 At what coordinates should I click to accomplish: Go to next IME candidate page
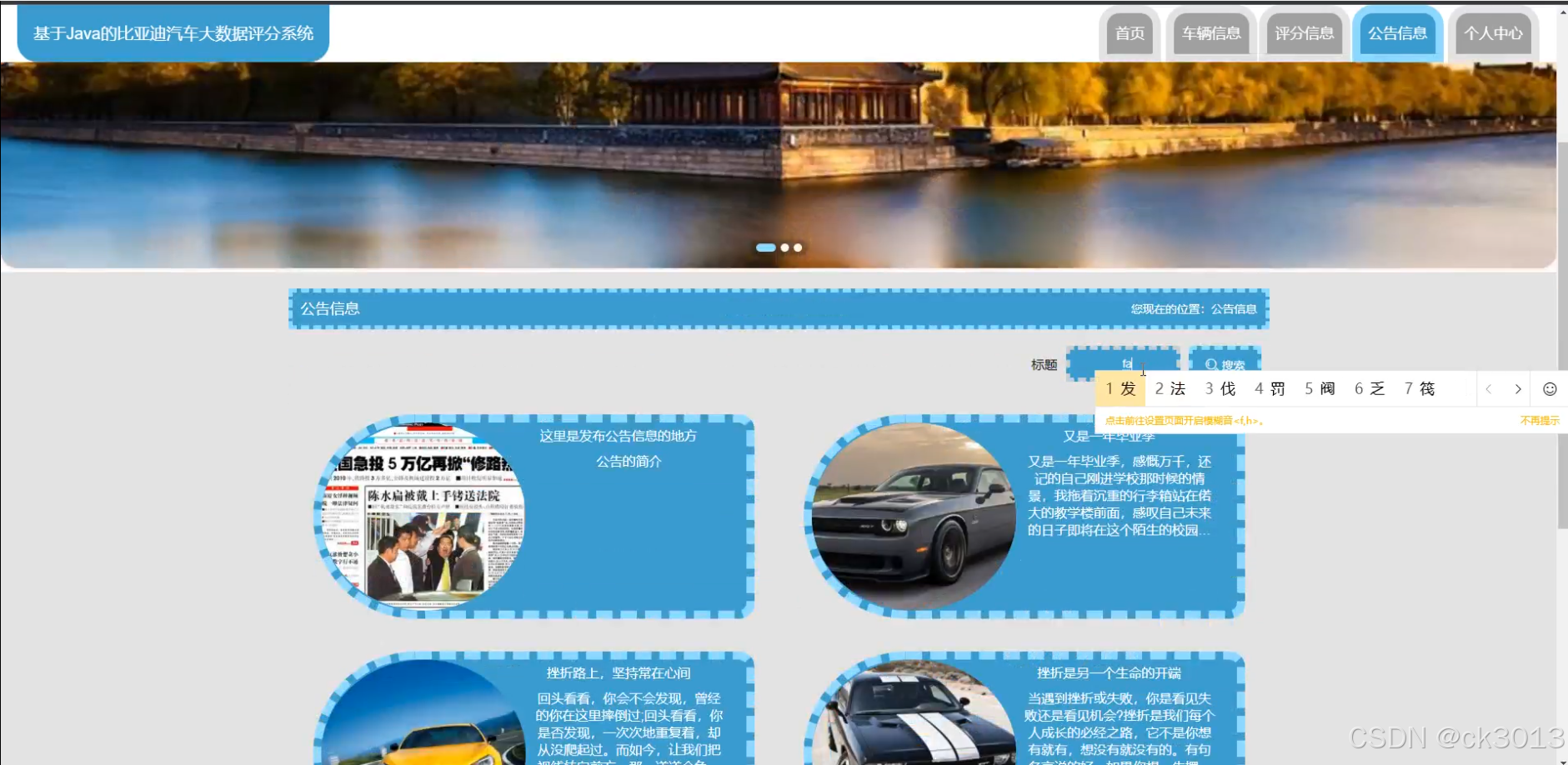click(1518, 389)
